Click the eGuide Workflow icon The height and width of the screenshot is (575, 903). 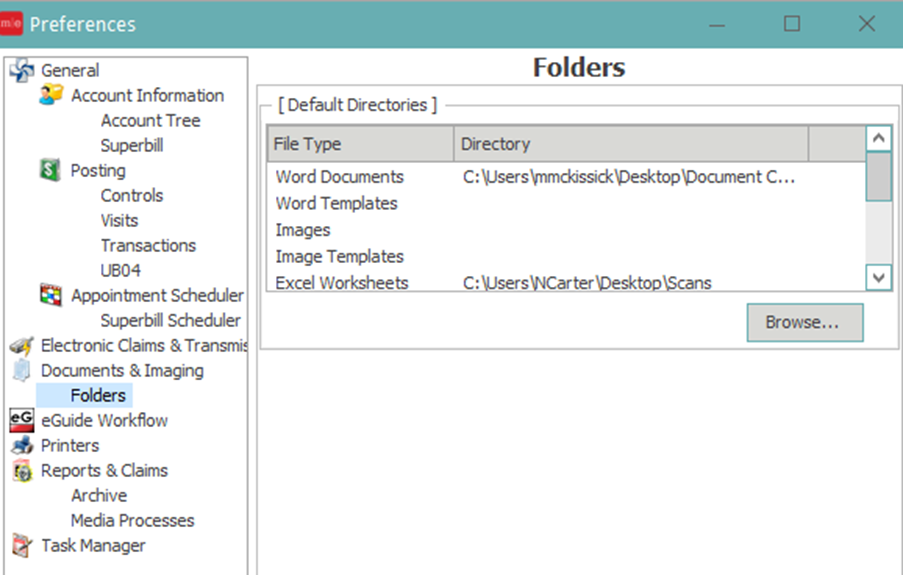coord(21,421)
